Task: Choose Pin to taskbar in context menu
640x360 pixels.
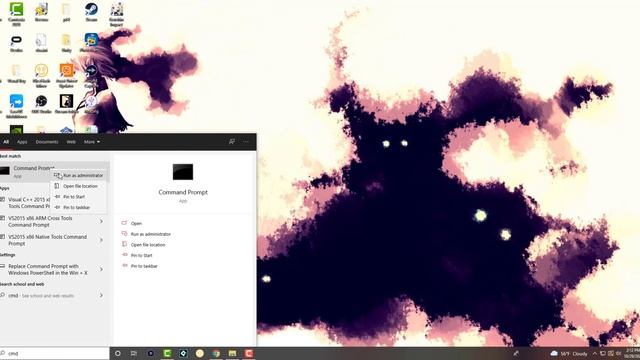Action: [x=78, y=207]
